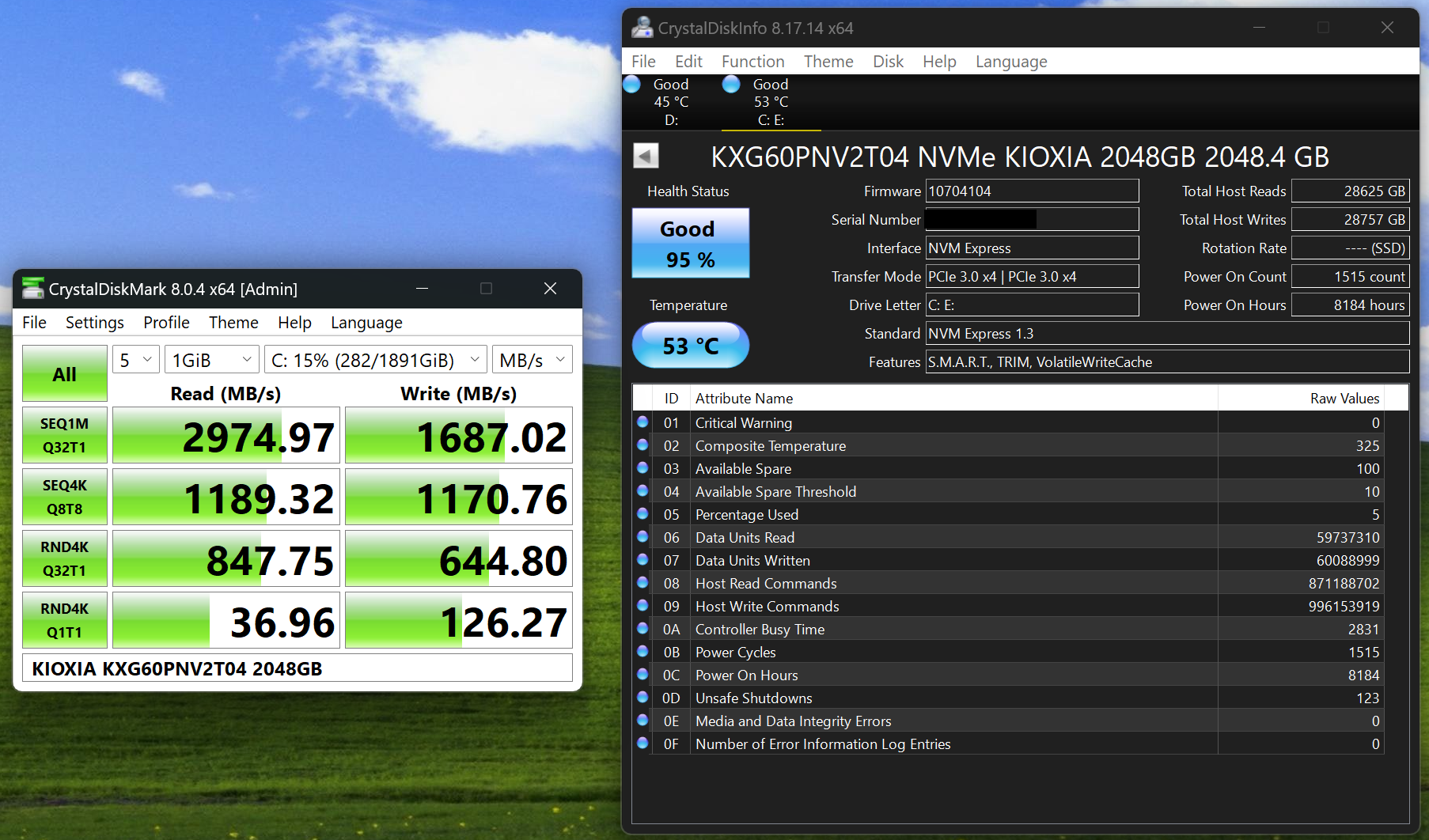Click status dot next to Data Units Written
Image resolution: width=1429 pixels, height=840 pixels.
[x=642, y=560]
